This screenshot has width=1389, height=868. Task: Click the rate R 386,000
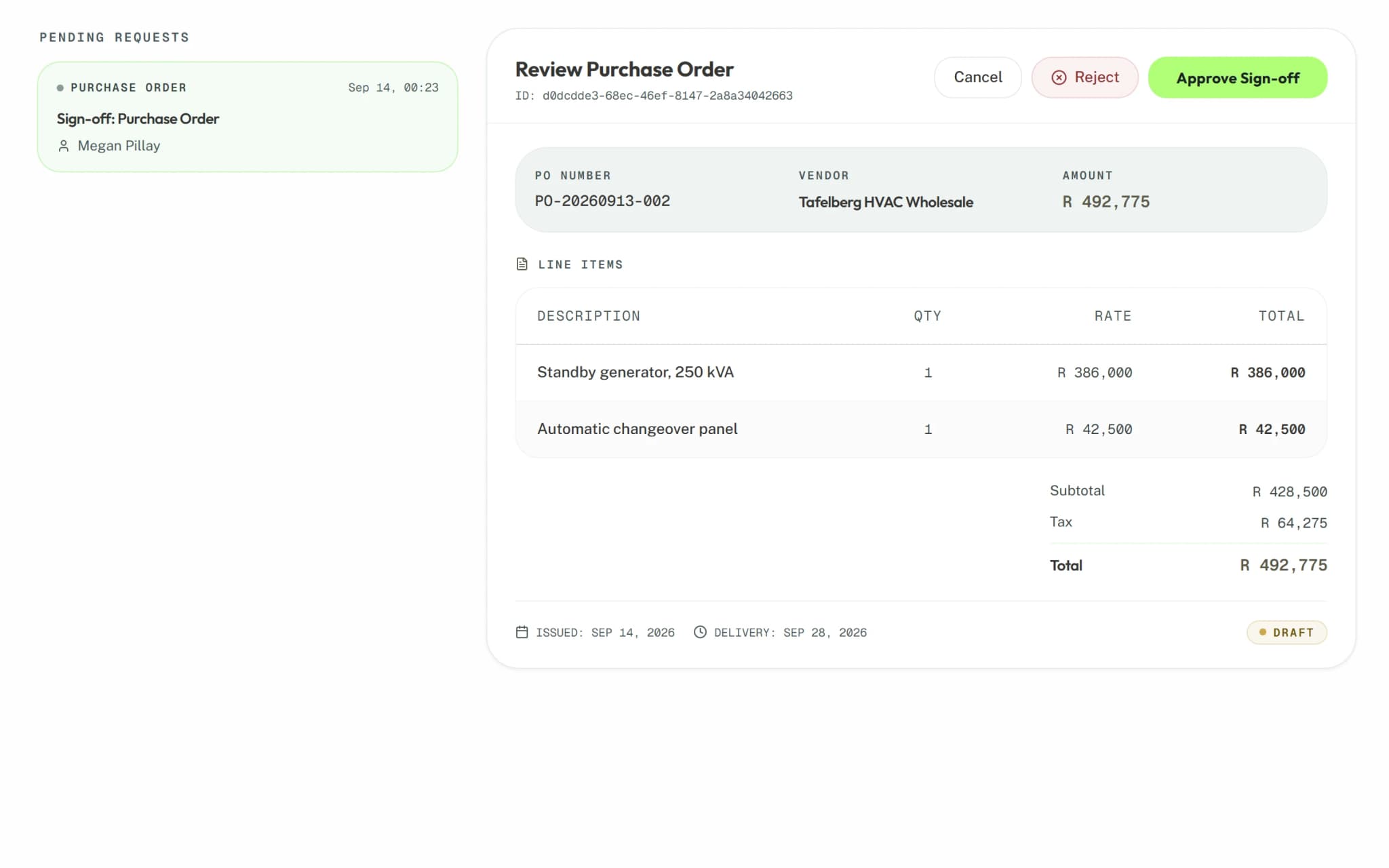point(1095,373)
